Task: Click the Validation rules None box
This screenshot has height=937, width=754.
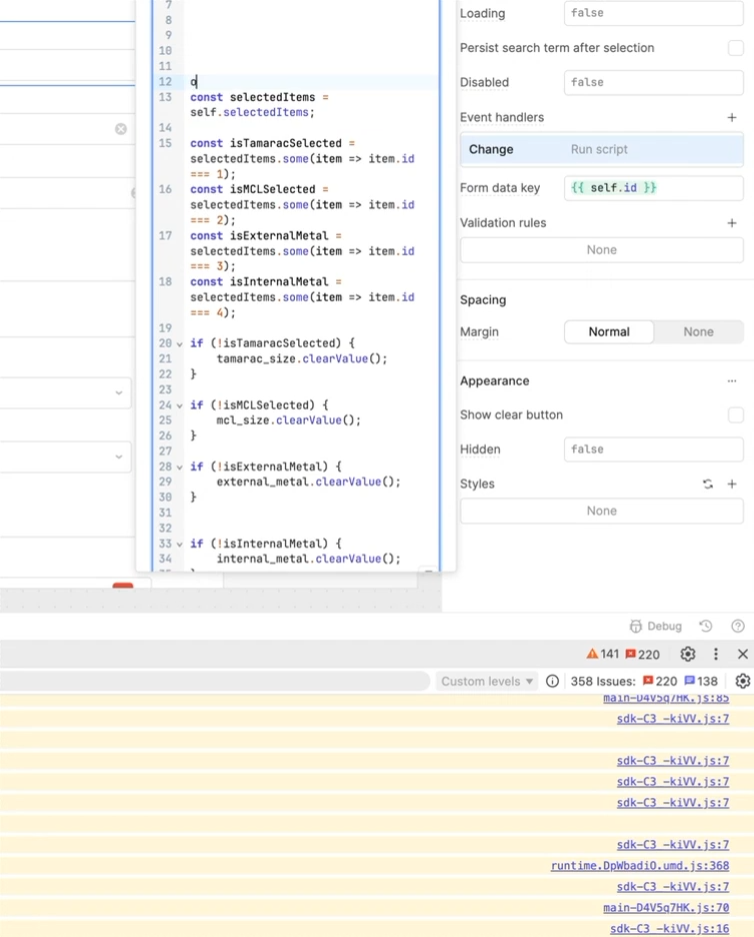Action: point(602,250)
